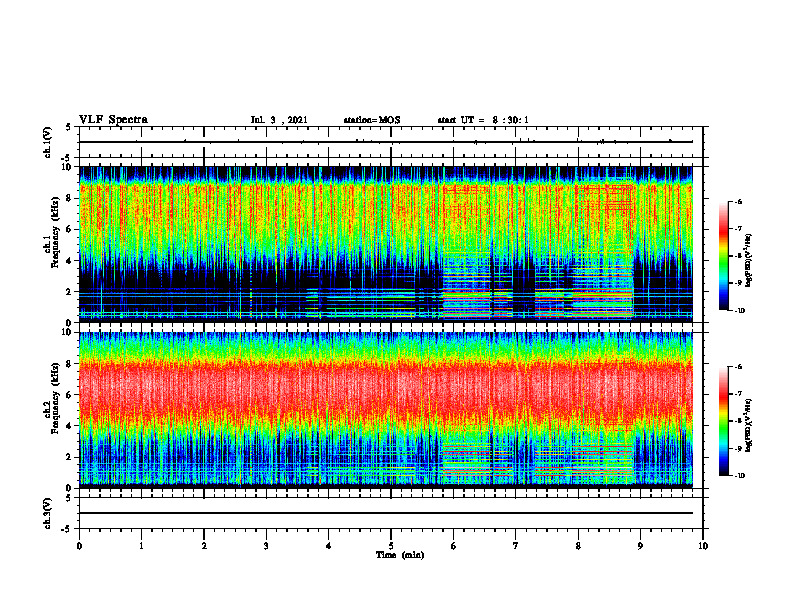Click tick label "2" on the time axis
Screen dimensions: 792x612
coord(204,546)
